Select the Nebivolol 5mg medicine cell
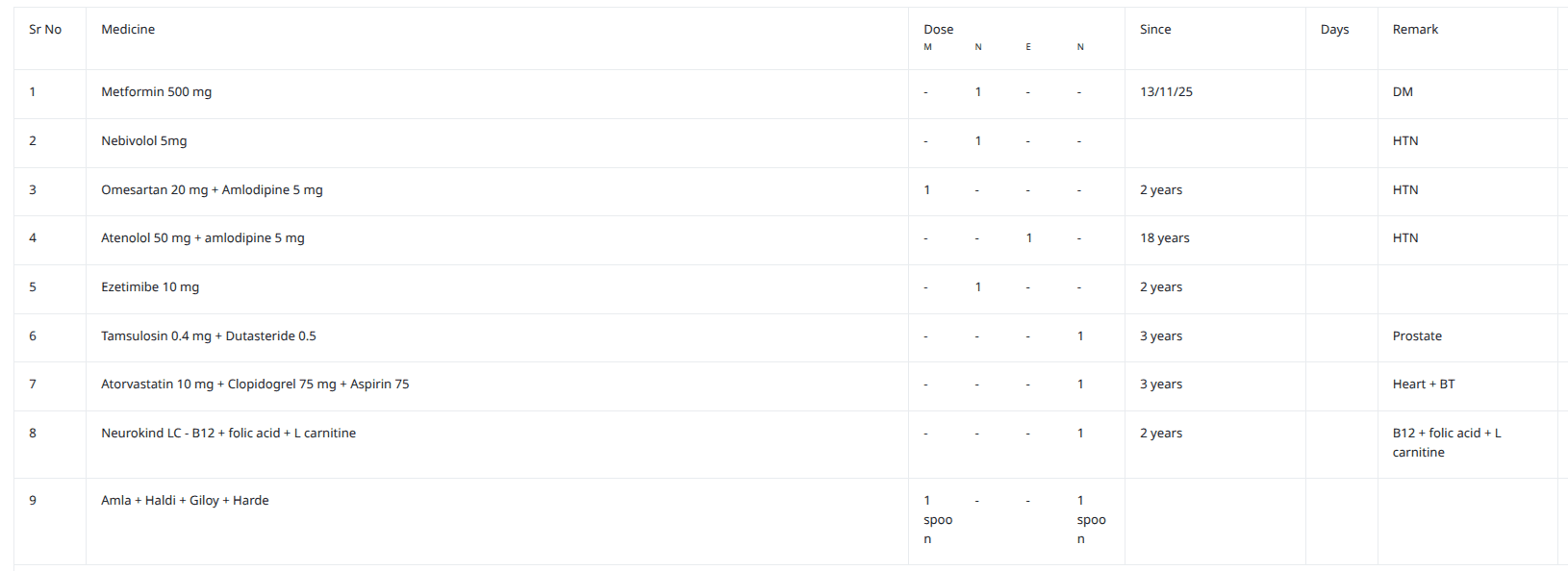This screenshot has height=571, width=1568. (144, 141)
